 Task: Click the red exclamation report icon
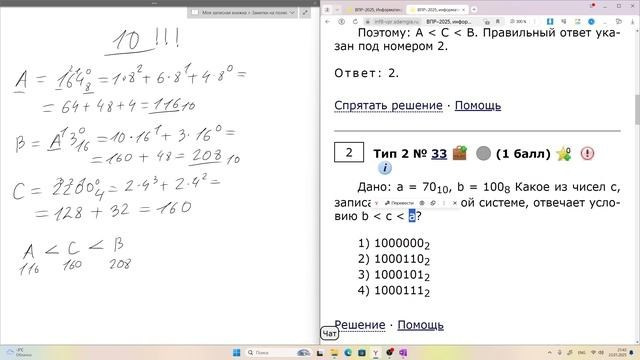pos(587,154)
